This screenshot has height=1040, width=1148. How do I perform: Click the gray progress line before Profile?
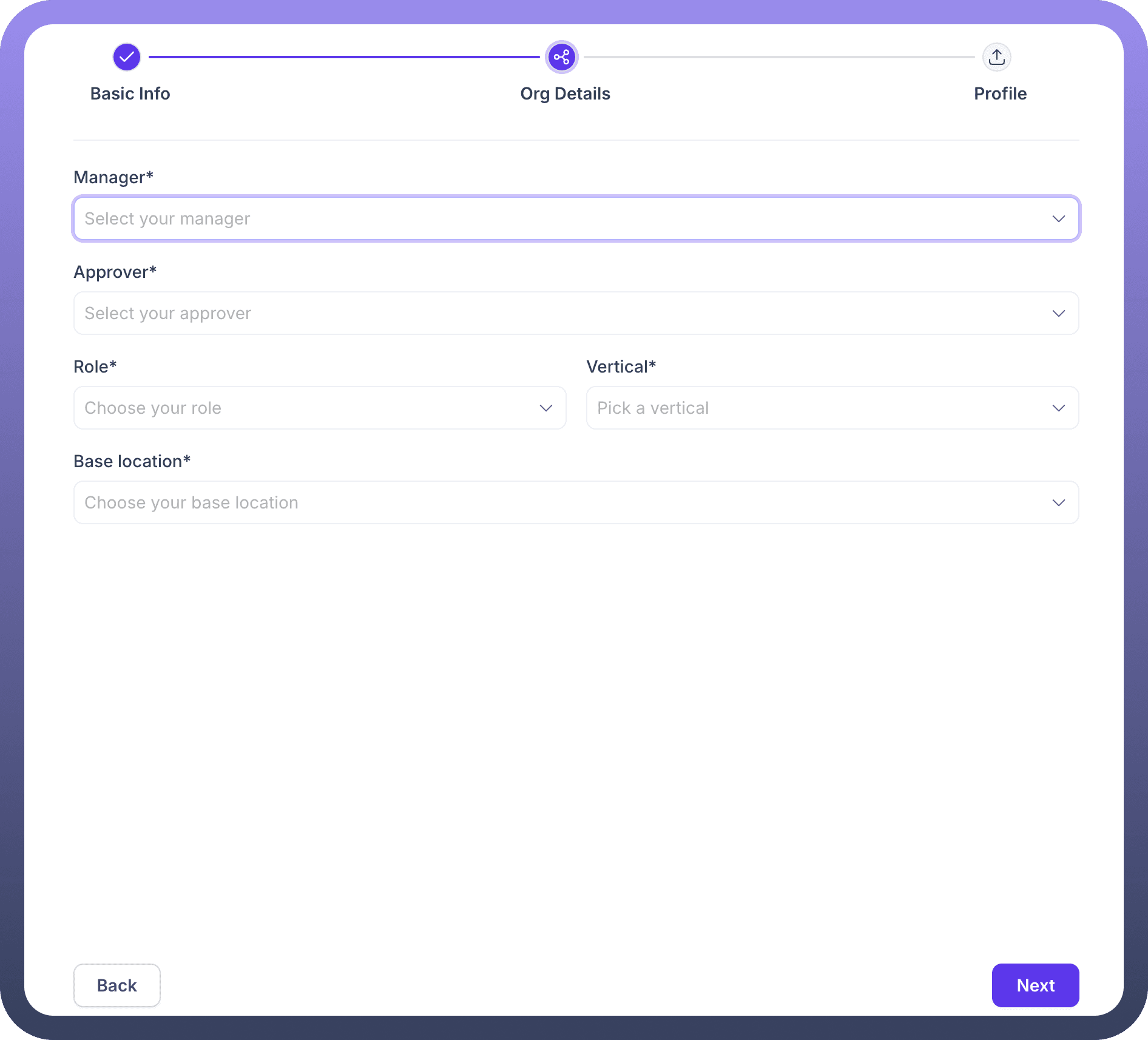[779, 57]
